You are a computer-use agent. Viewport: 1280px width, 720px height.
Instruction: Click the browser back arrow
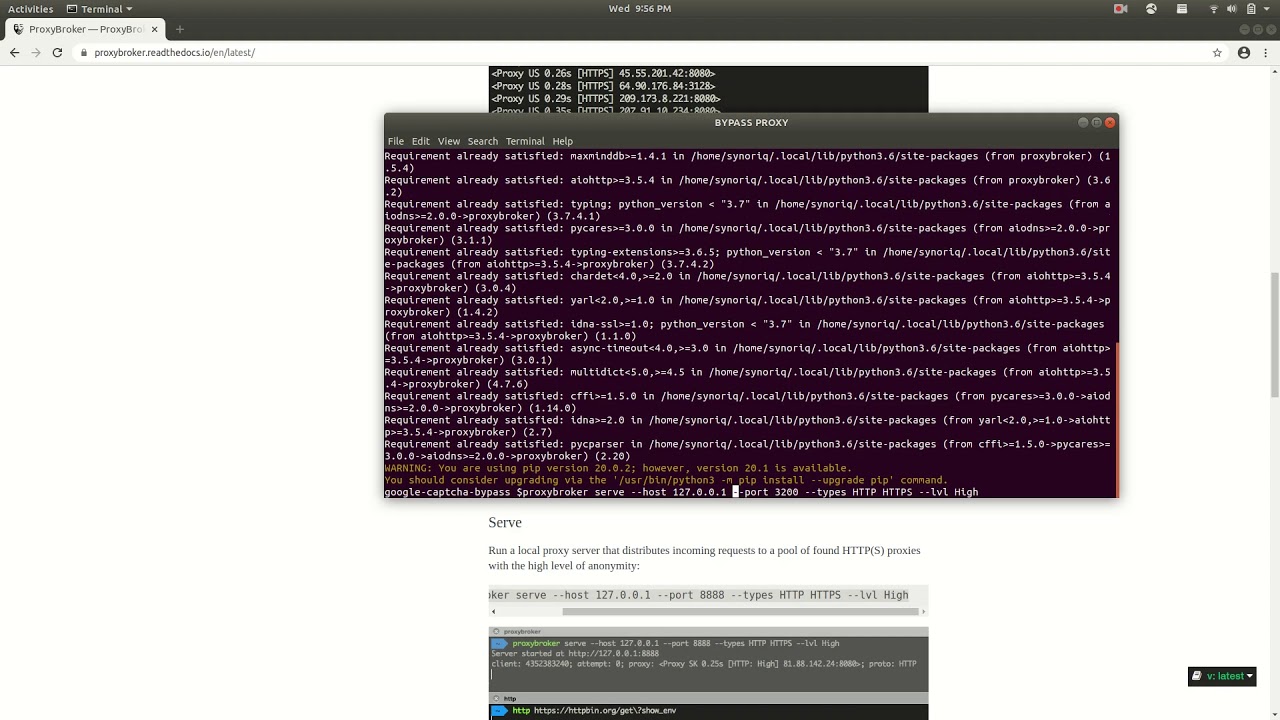[x=14, y=52]
